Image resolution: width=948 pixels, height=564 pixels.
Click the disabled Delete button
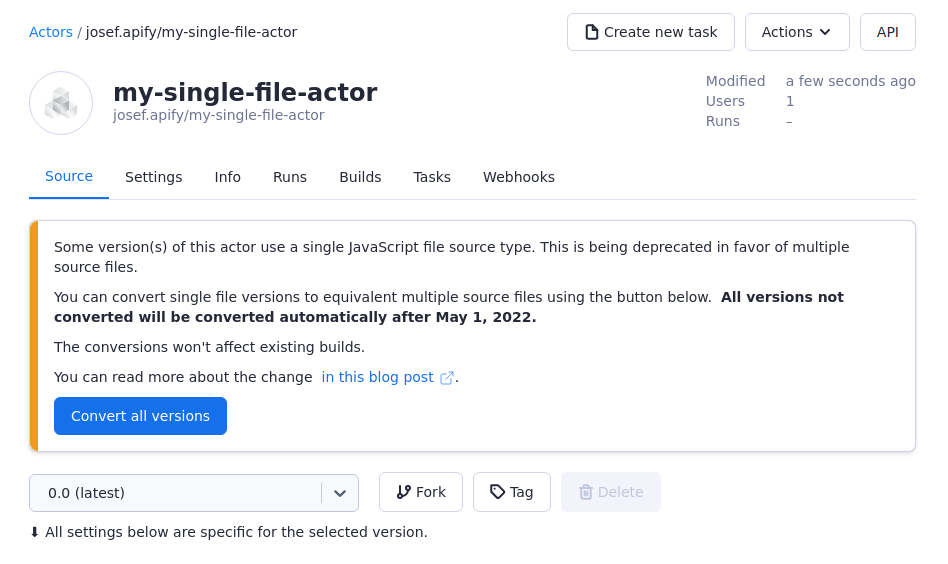pos(611,492)
